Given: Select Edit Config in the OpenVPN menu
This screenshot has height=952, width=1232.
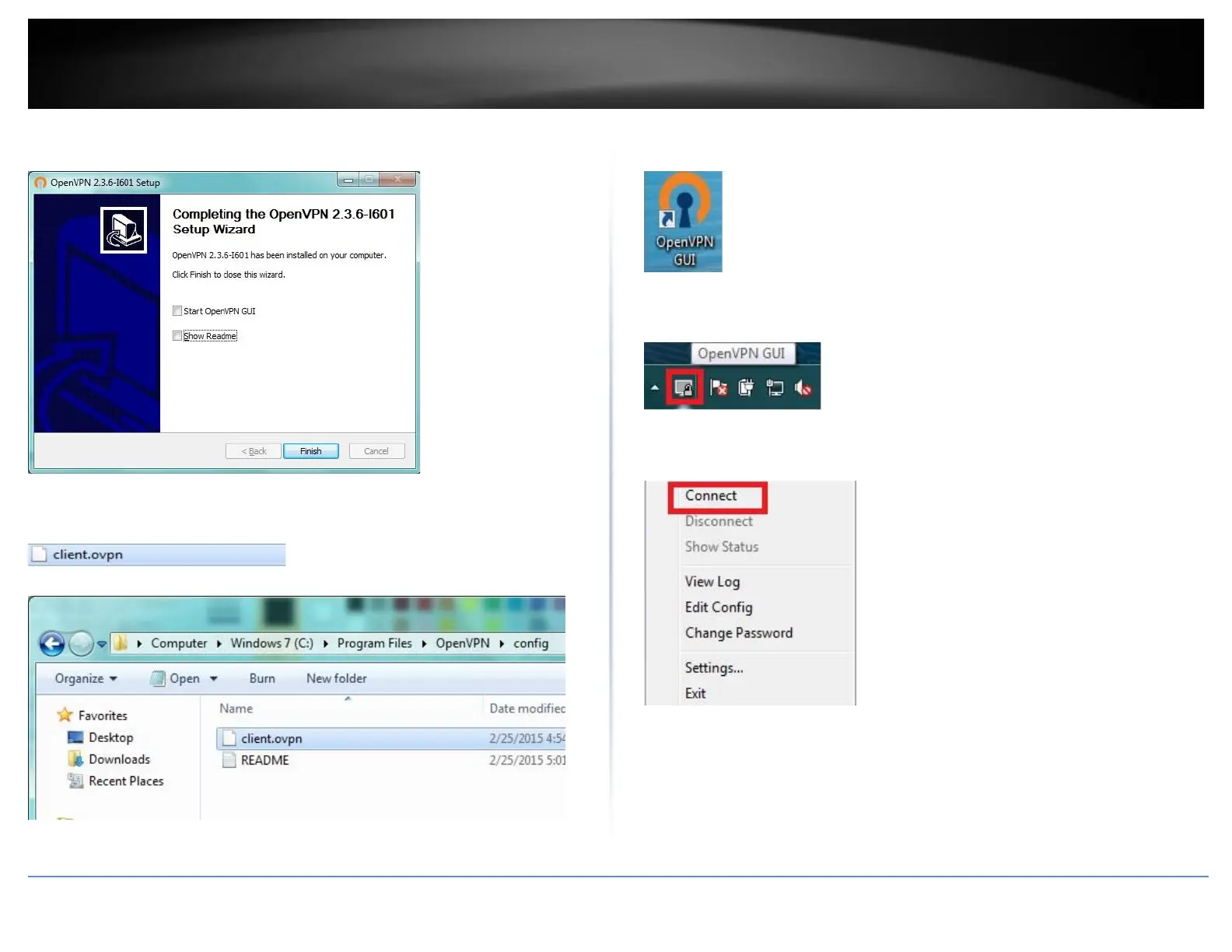Looking at the screenshot, I should coord(719,607).
